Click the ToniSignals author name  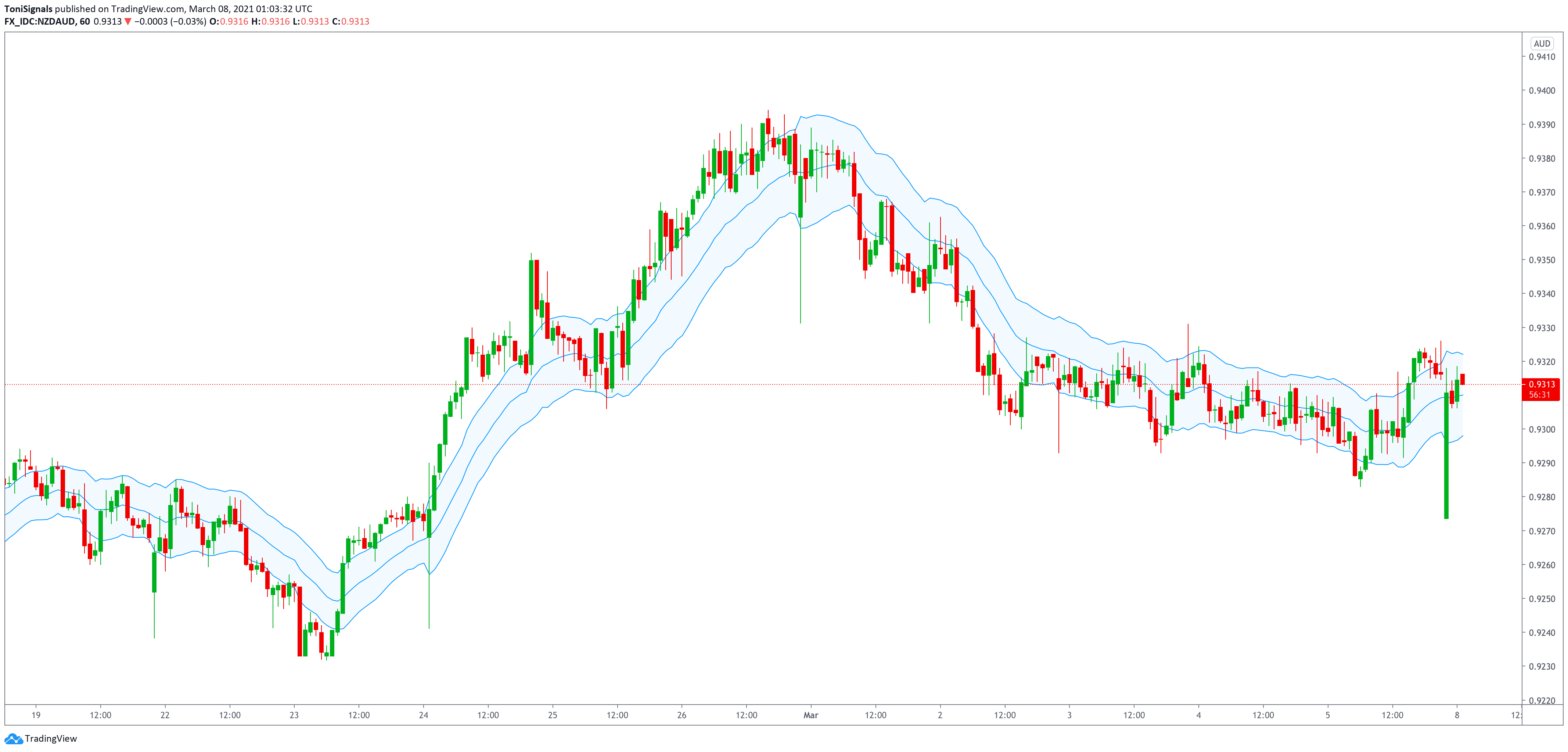28,8
